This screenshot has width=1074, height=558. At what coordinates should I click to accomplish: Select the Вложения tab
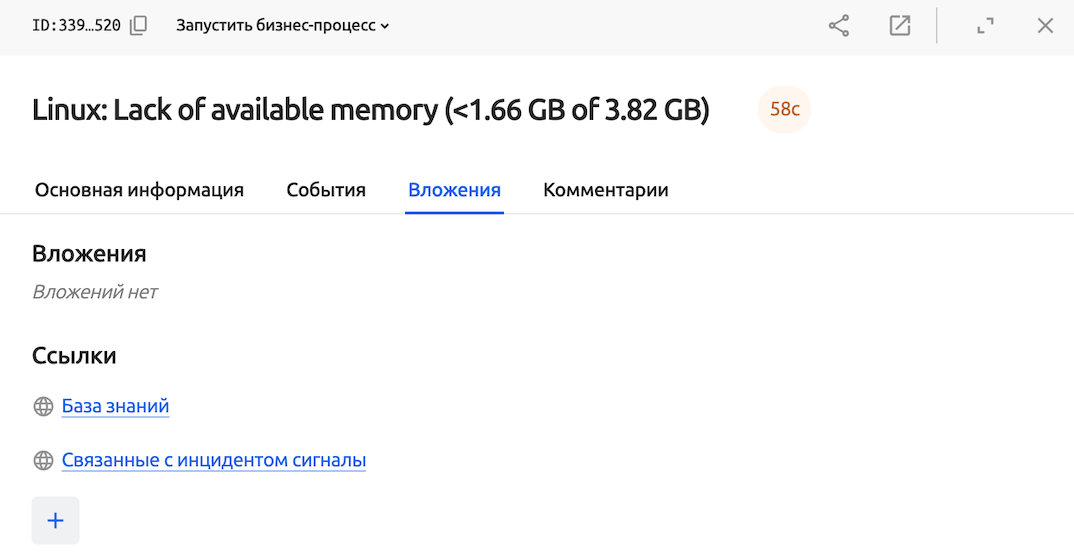click(x=454, y=190)
